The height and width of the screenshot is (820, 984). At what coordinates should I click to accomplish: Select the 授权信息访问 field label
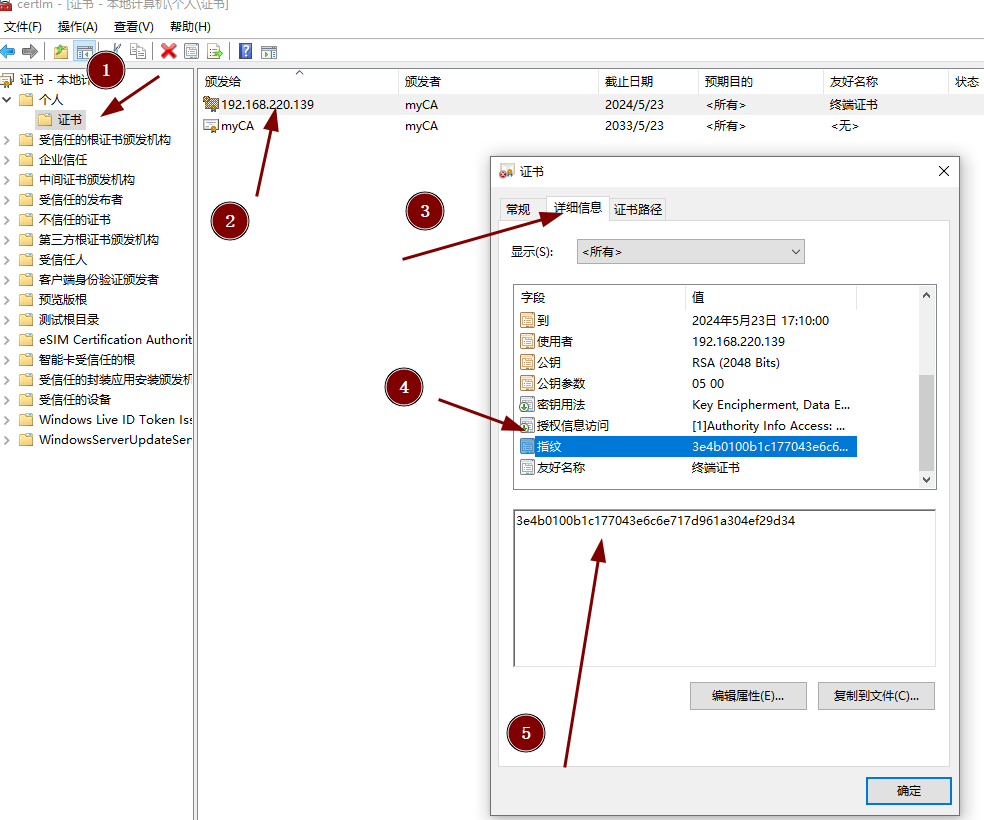[x=573, y=425]
